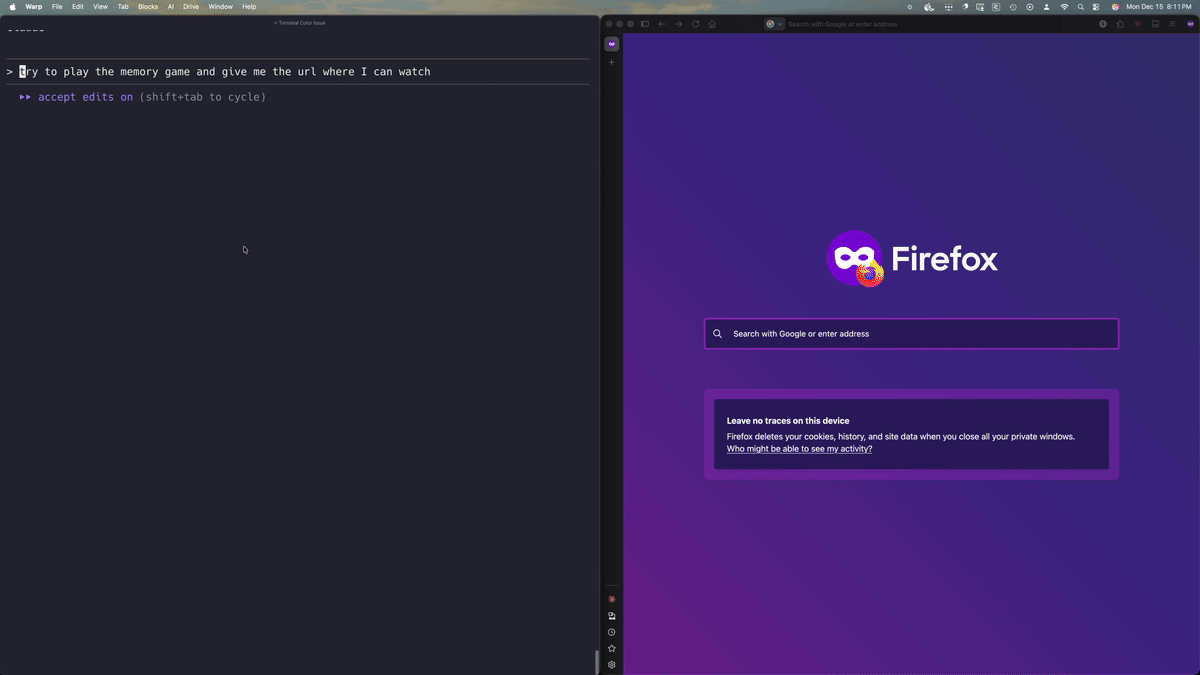1200x675 pixels.
Task: Focus the center Search with Google field
Action: pos(911,334)
